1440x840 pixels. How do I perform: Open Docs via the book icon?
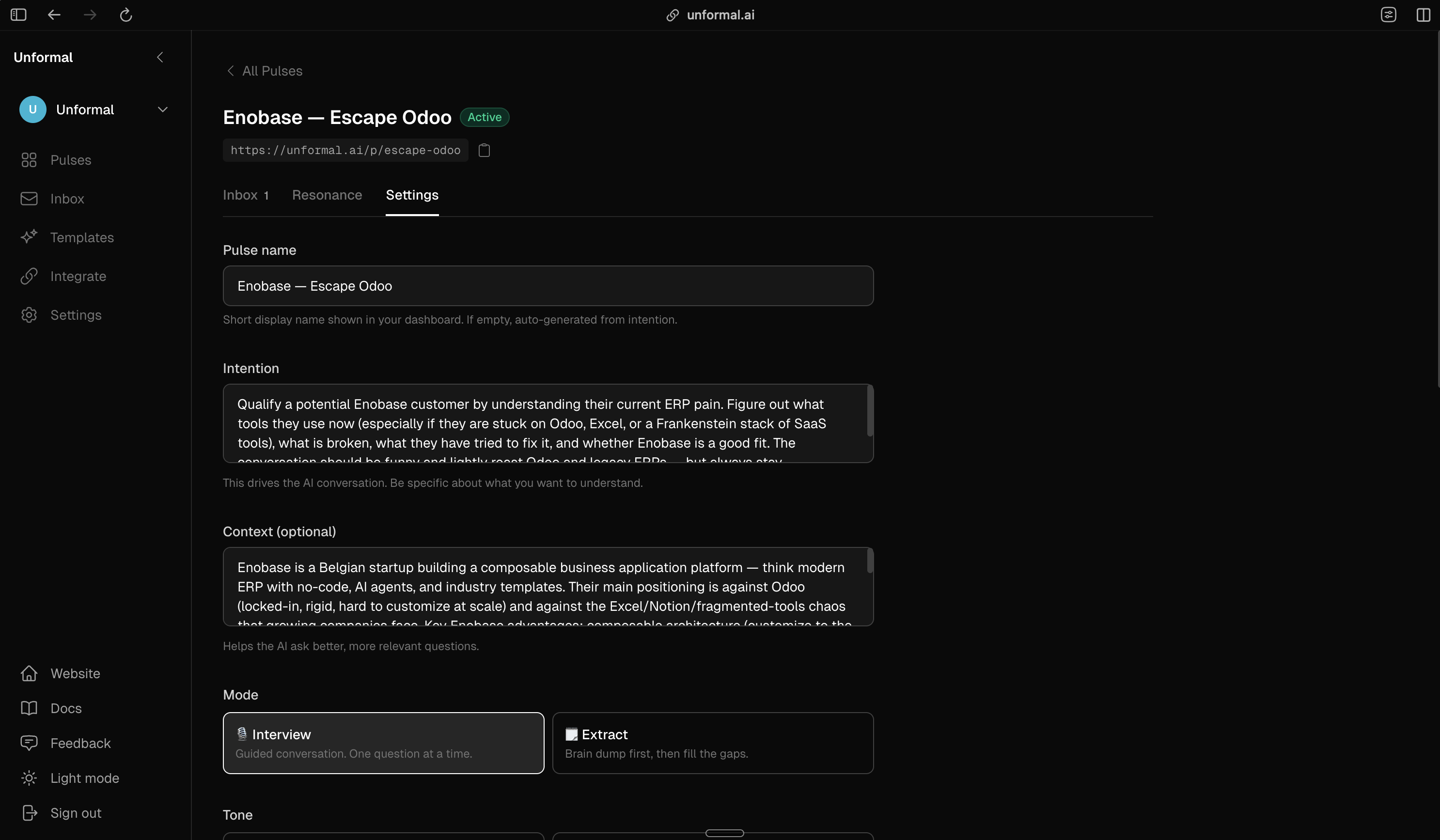pos(29,709)
